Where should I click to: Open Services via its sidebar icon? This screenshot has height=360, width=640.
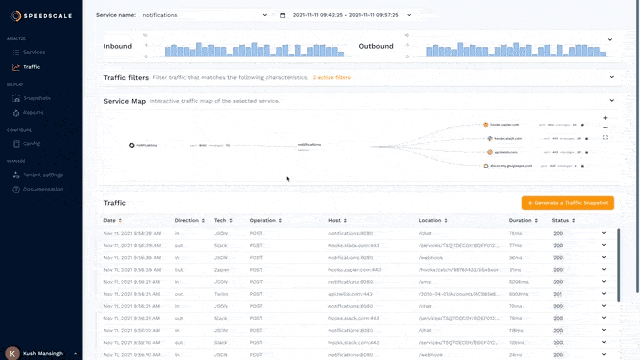[16, 52]
